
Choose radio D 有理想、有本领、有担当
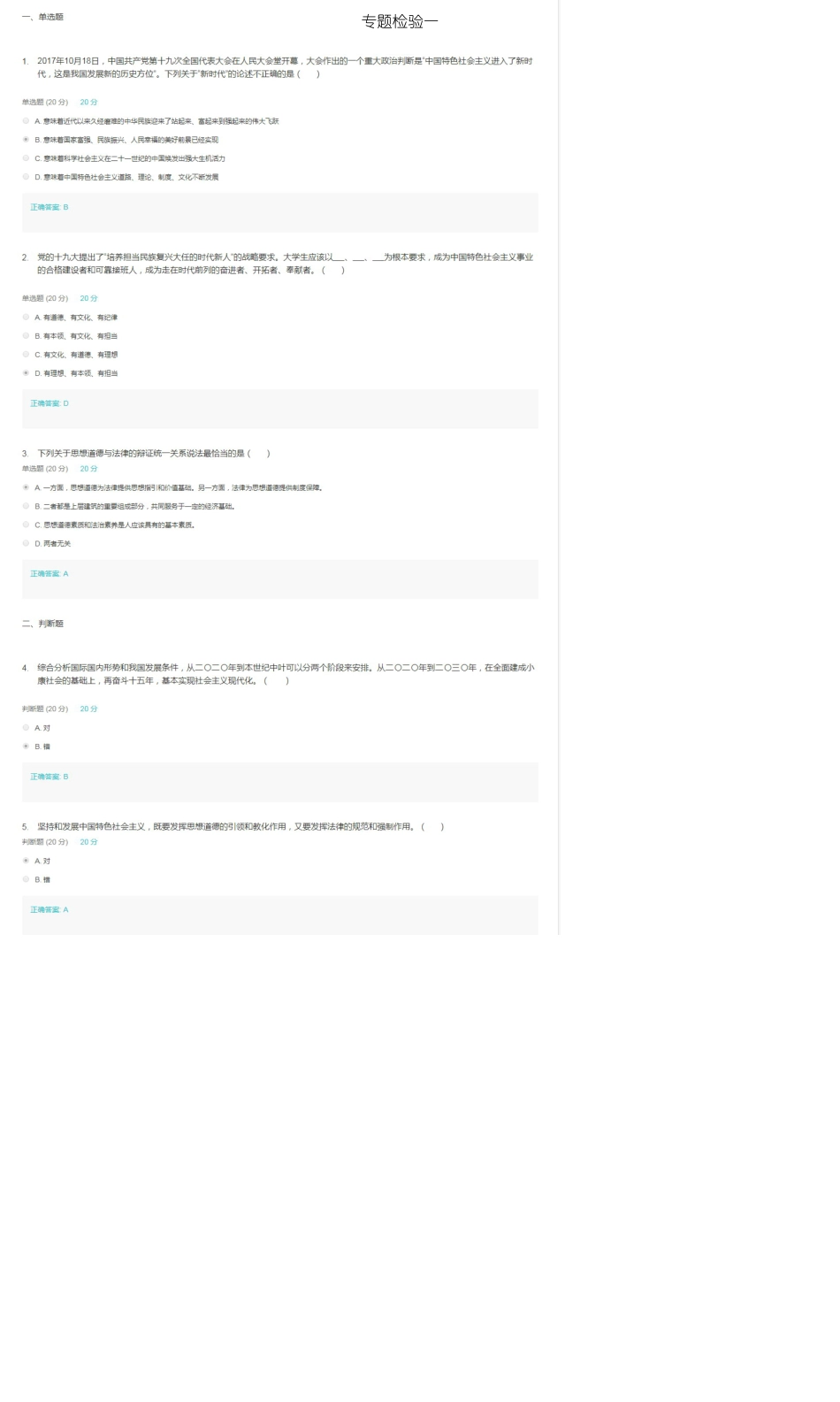tap(26, 373)
